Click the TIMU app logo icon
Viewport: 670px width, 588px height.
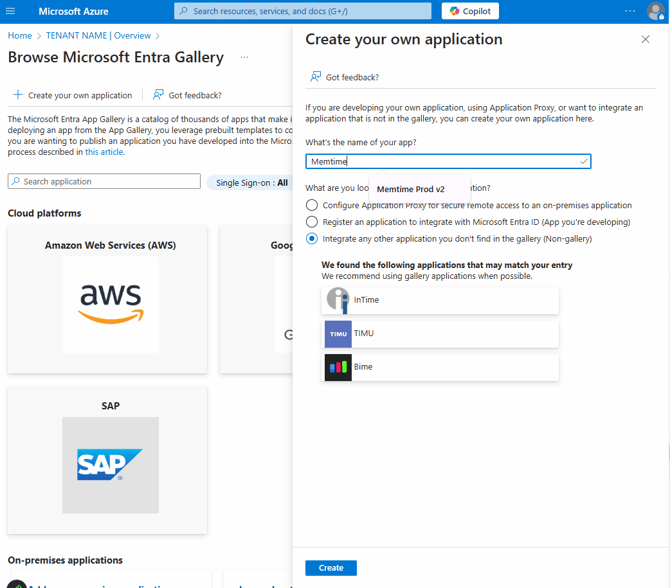coord(338,334)
